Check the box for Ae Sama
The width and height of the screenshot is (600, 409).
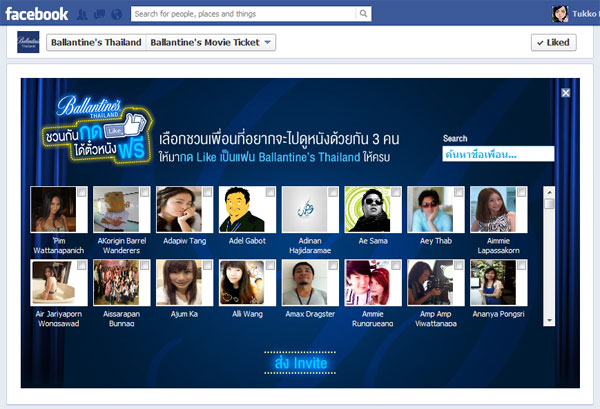point(395,192)
